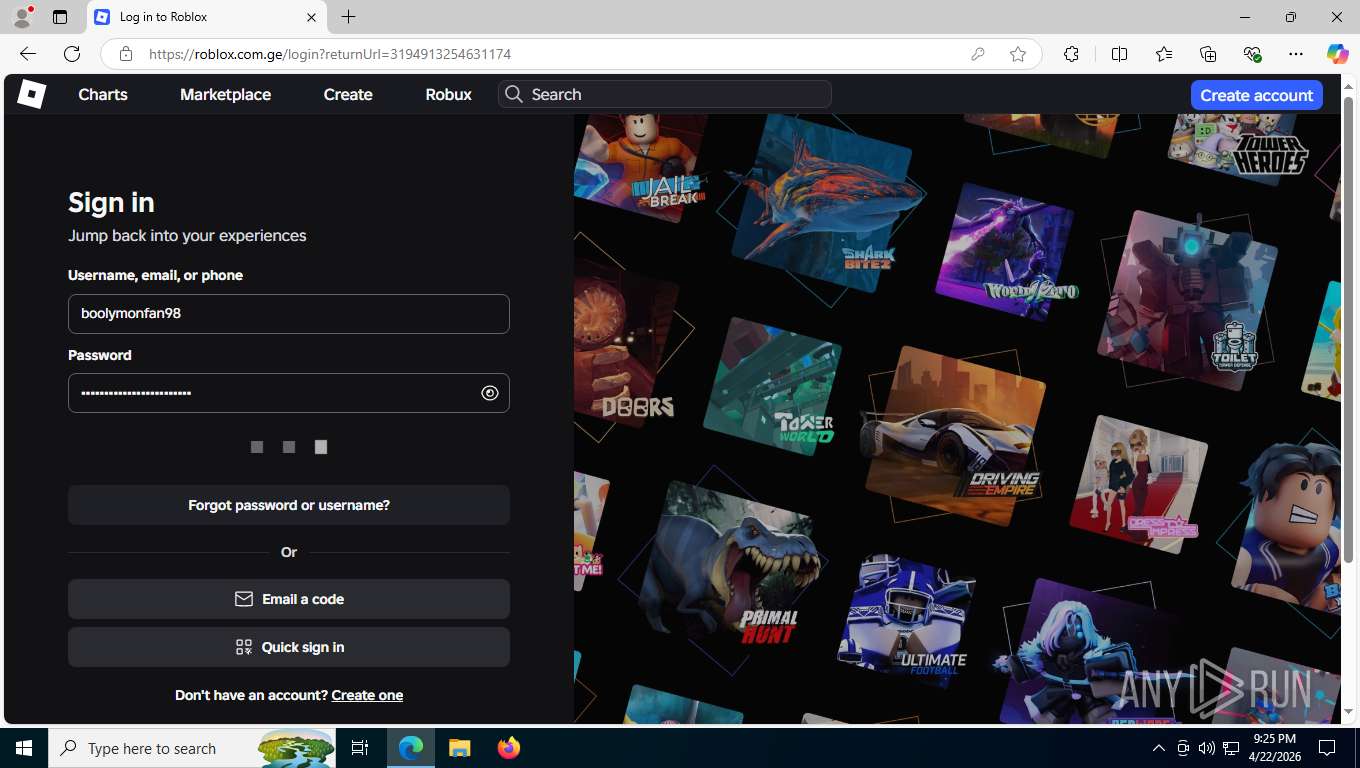Open a new tab with plus button
Image resolution: width=1360 pixels, height=768 pixels.
[348, 17]
